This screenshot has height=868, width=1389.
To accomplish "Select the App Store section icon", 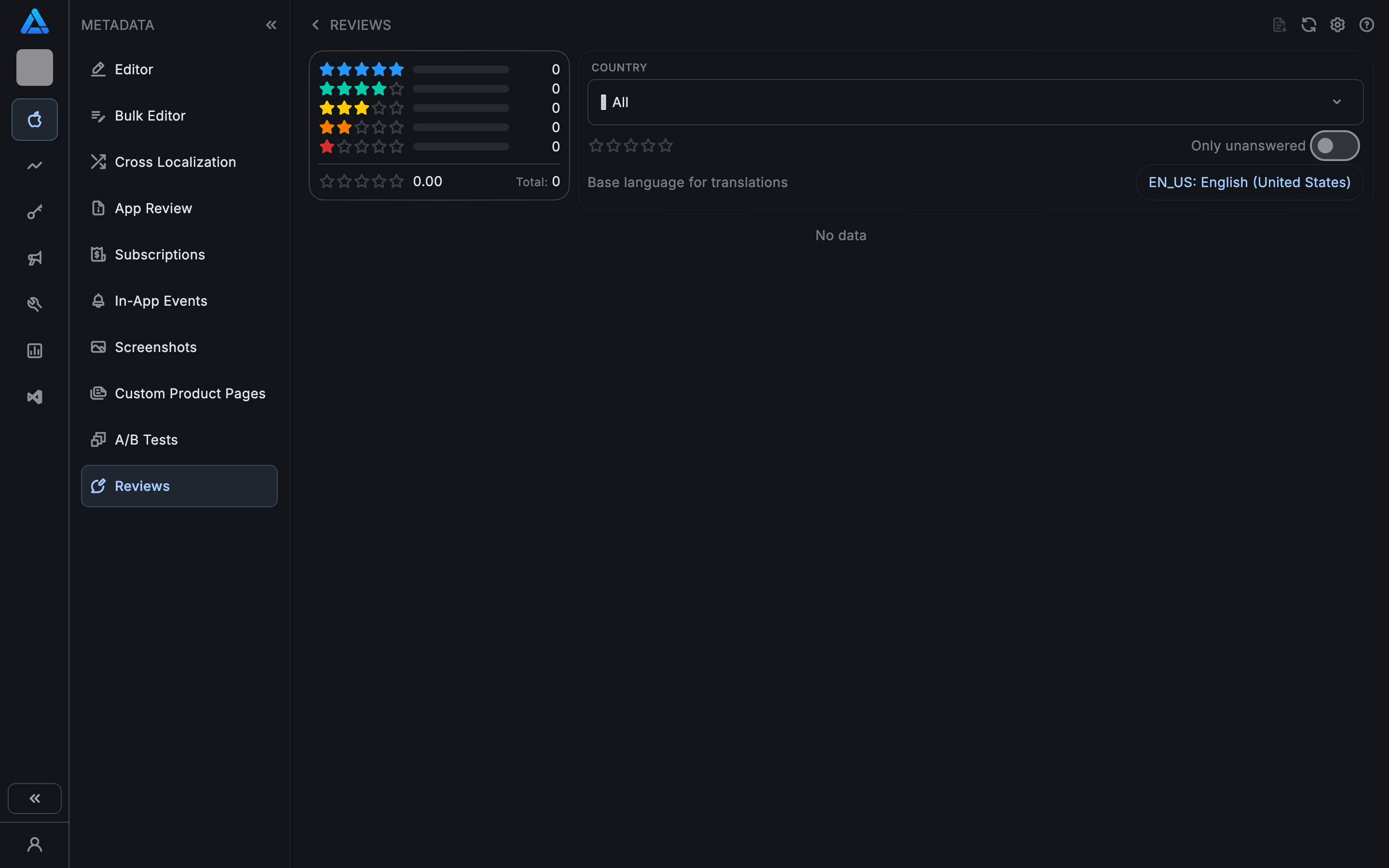I will coord(34,120).
